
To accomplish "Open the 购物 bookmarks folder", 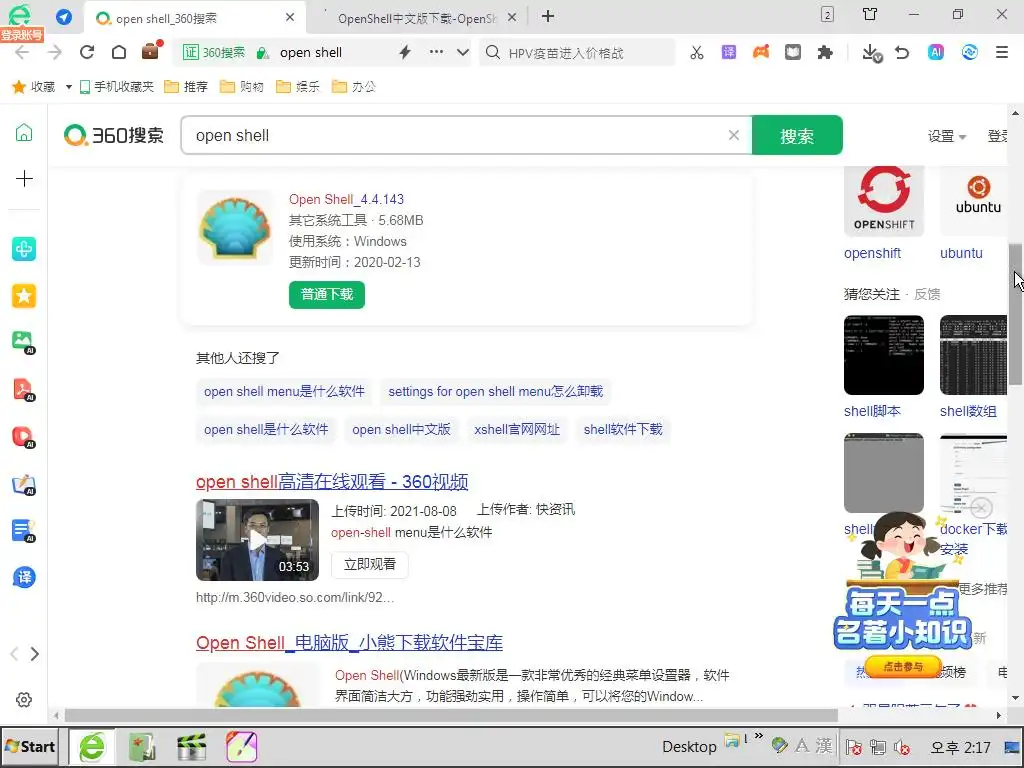I will (242, 86).
